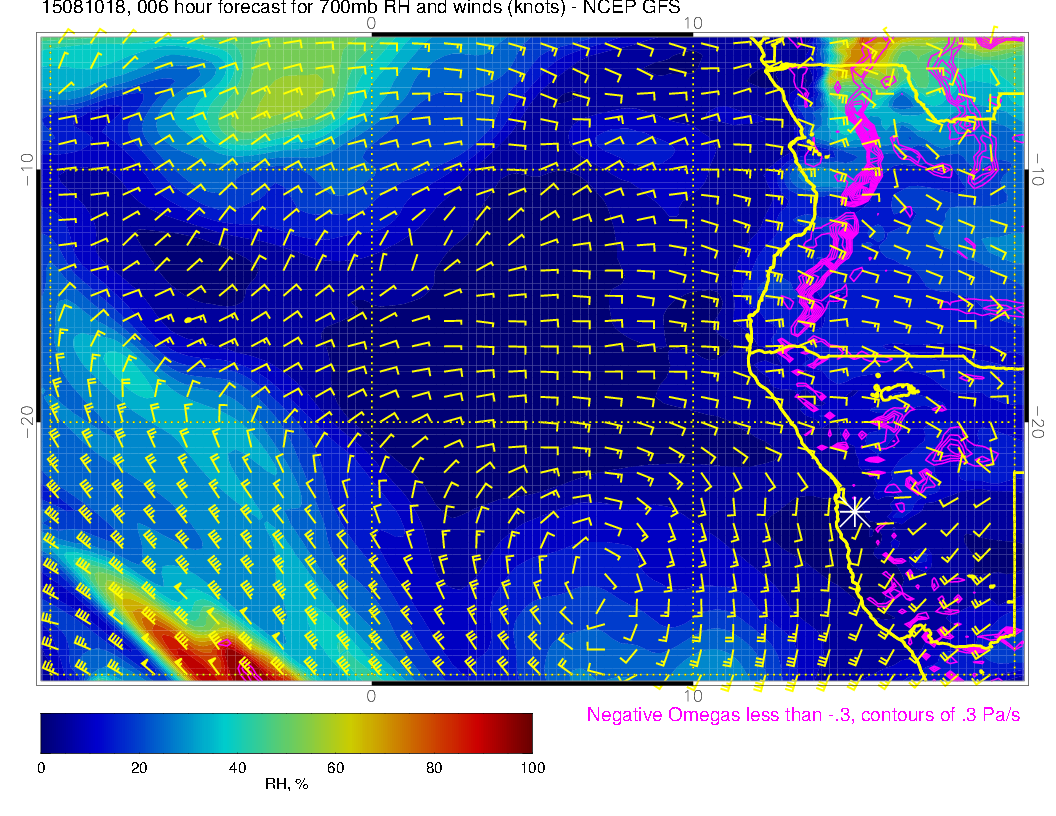The height and width of the screenshot is (816, 1056).
Task: Click the "10" label on top axis
Action: [692, 22]
